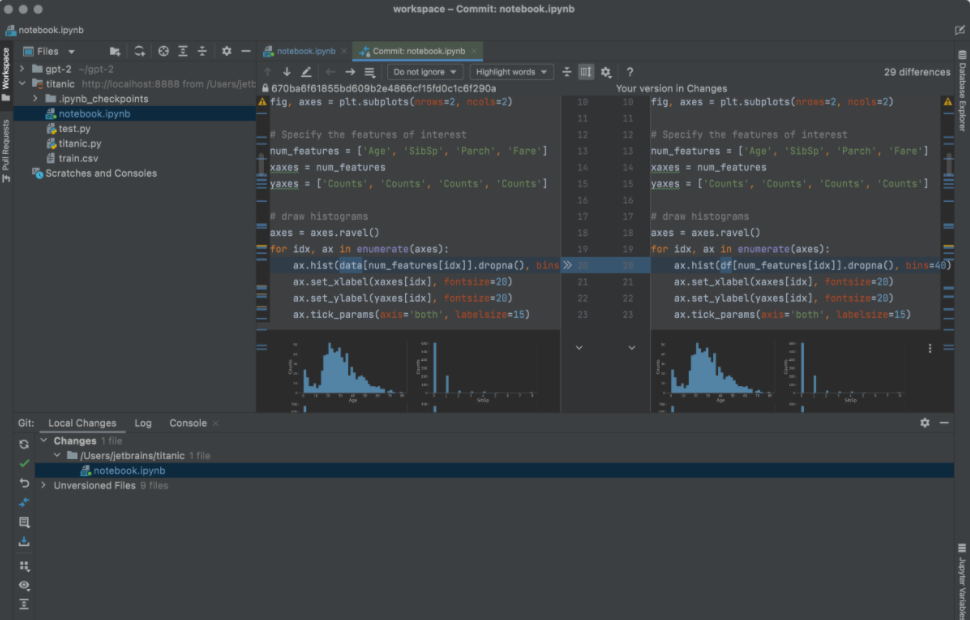Click the Rollback icon in Git panel

coord(24,483)
